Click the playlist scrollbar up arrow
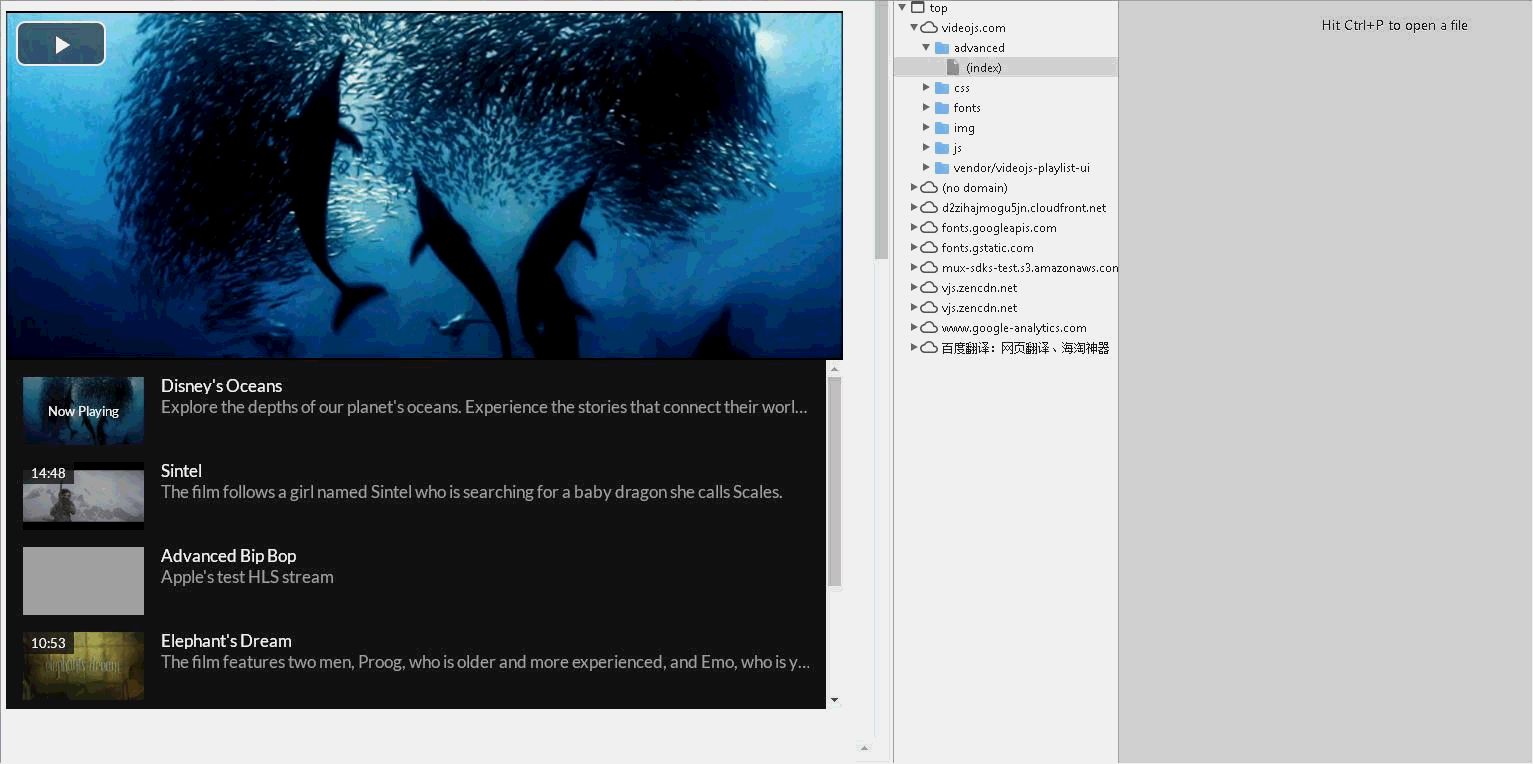This screenshot has width=1533, height=764. pos(834,369)
